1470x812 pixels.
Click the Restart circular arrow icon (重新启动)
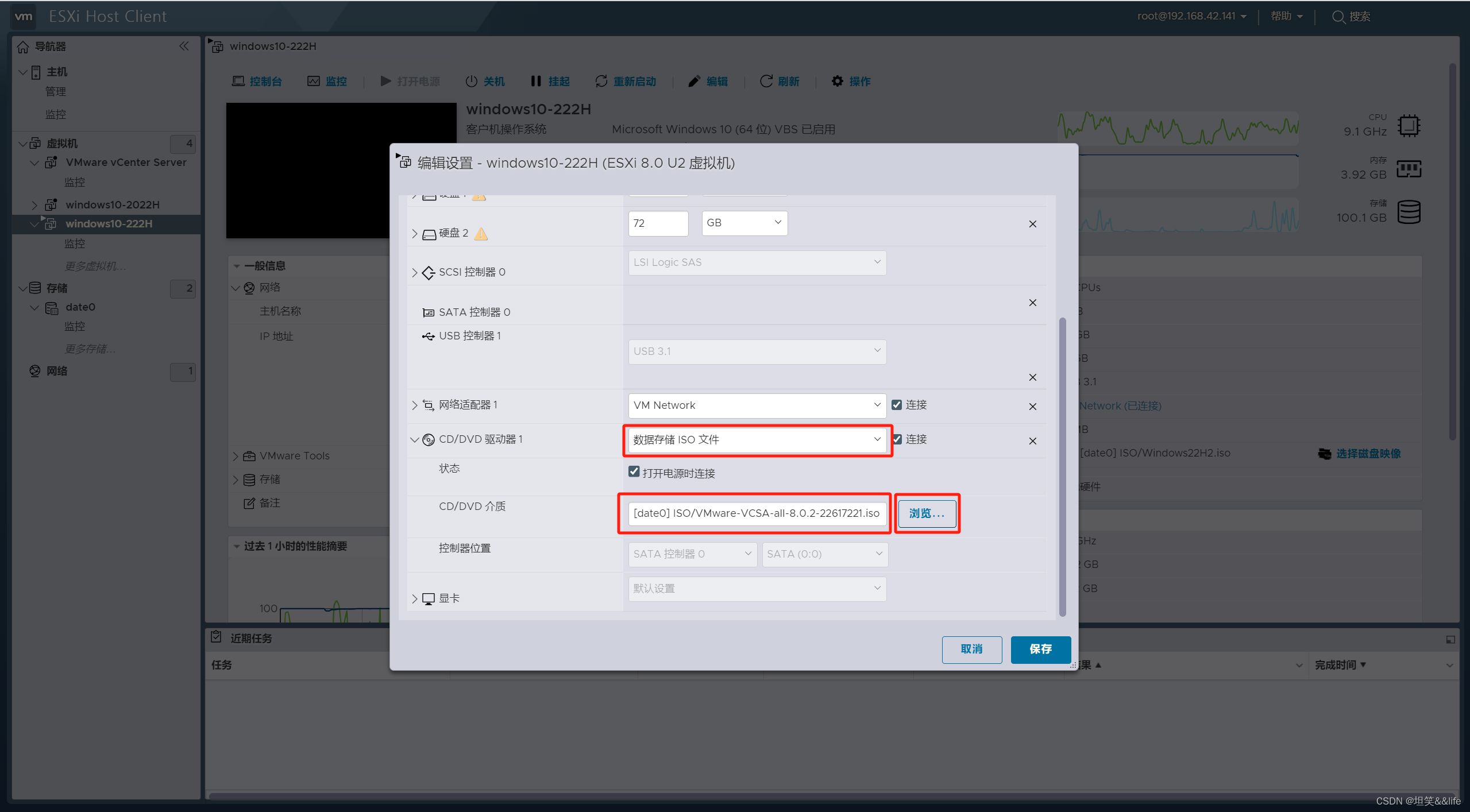(601, 81)
